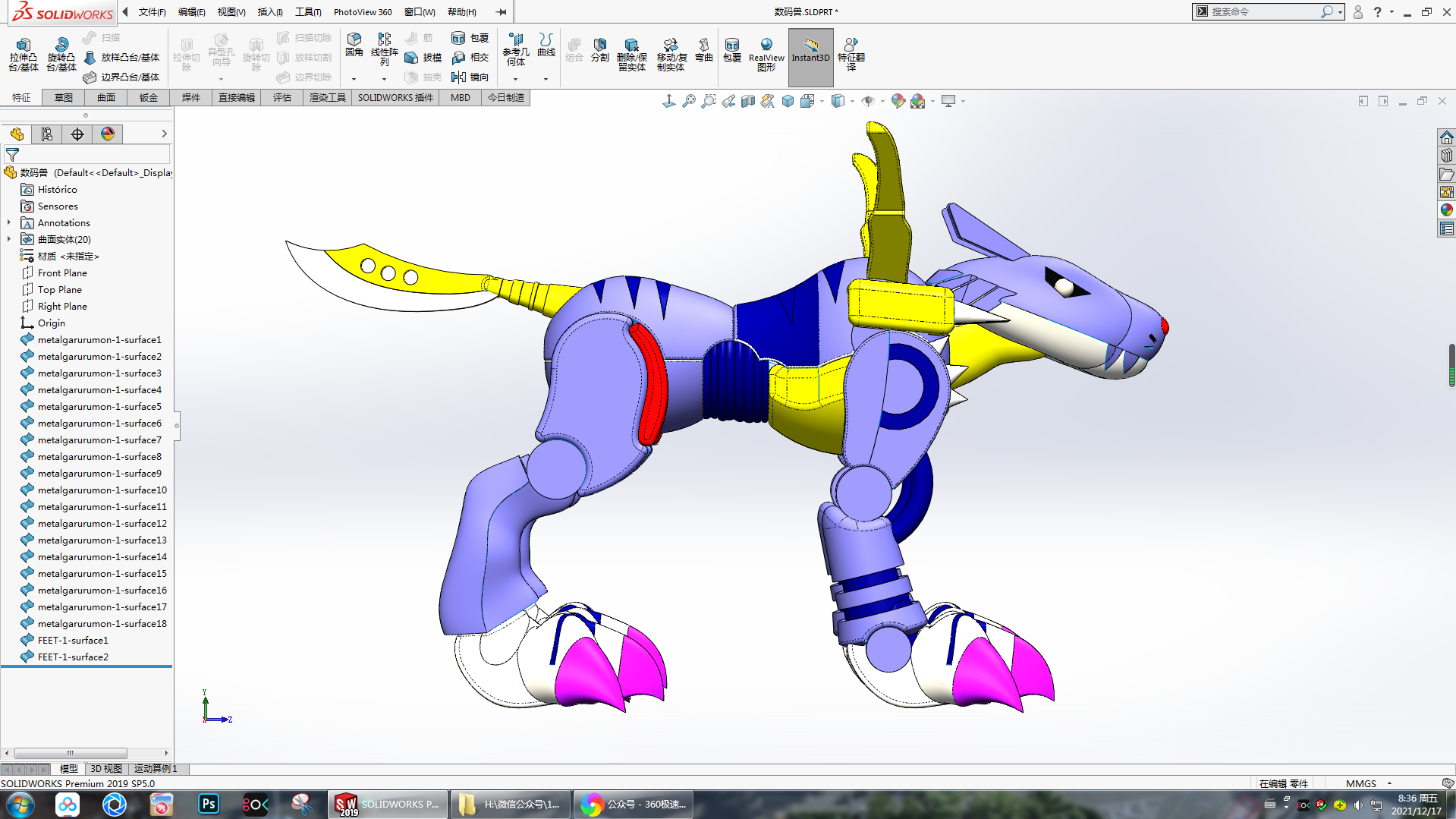
Task: Open ConfigurationManager tab icon
Action: (77, 134)
